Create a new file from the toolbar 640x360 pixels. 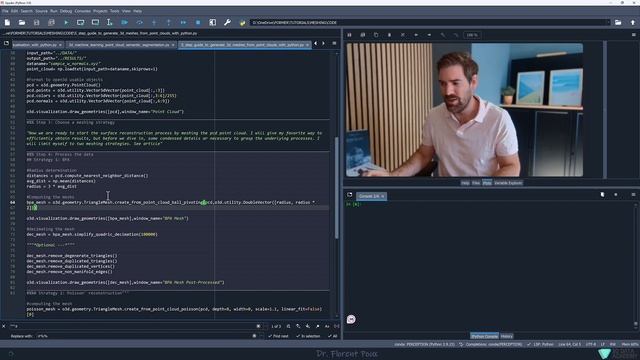7,22
